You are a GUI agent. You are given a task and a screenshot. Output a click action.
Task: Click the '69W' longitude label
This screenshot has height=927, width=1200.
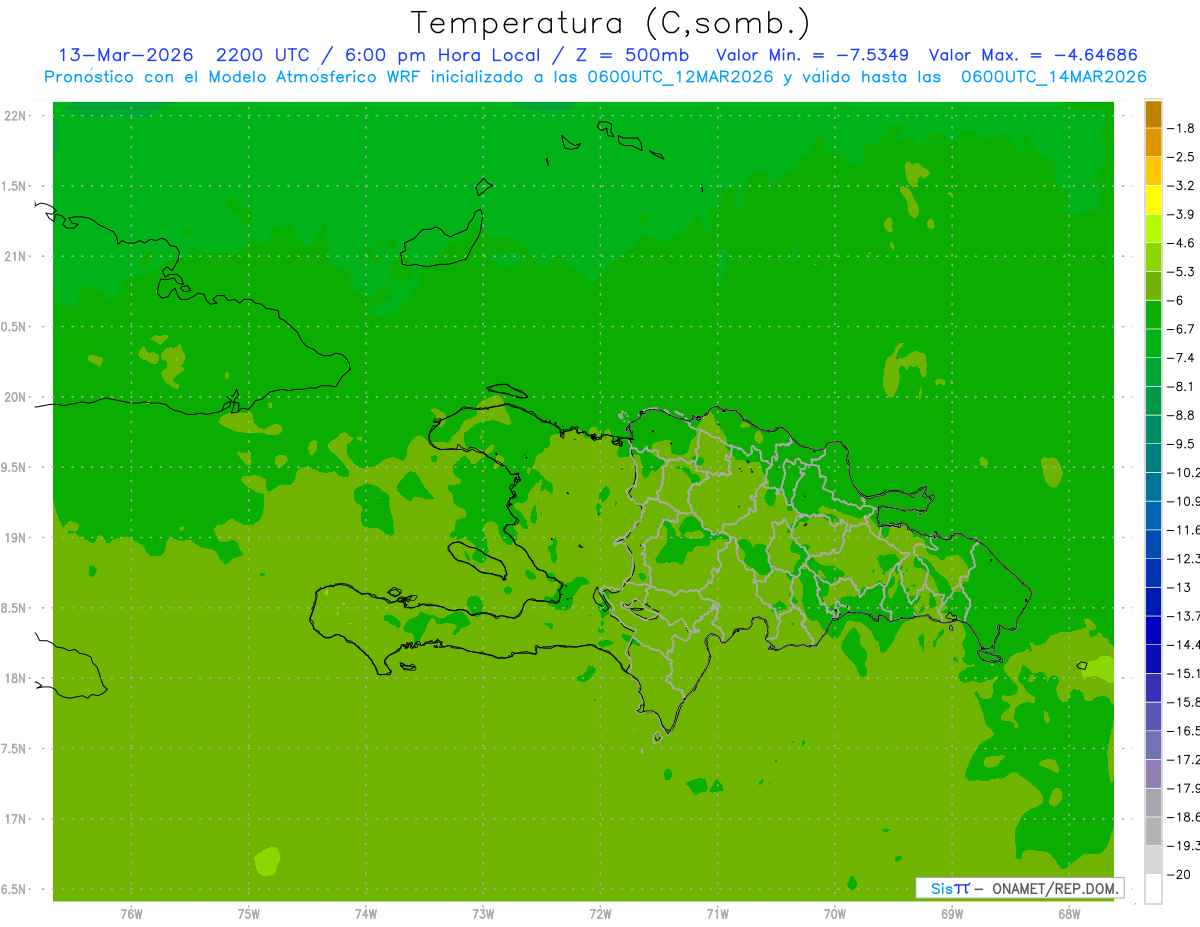pyautogui.click(x=952, y=913)
